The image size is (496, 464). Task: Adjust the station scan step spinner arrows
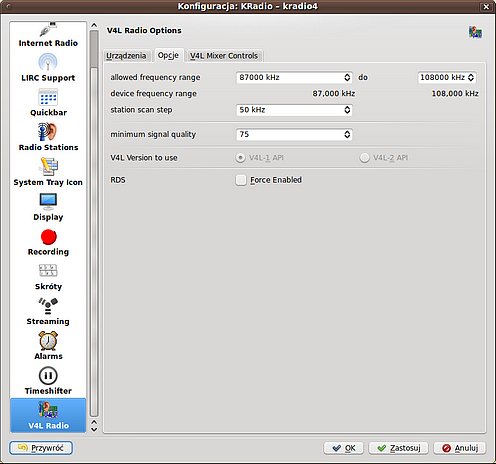[x=347, y=110]
